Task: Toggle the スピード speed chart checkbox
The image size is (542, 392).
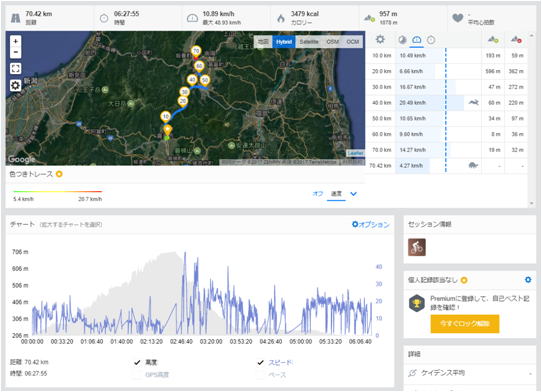Action: (x=261, y=362)
